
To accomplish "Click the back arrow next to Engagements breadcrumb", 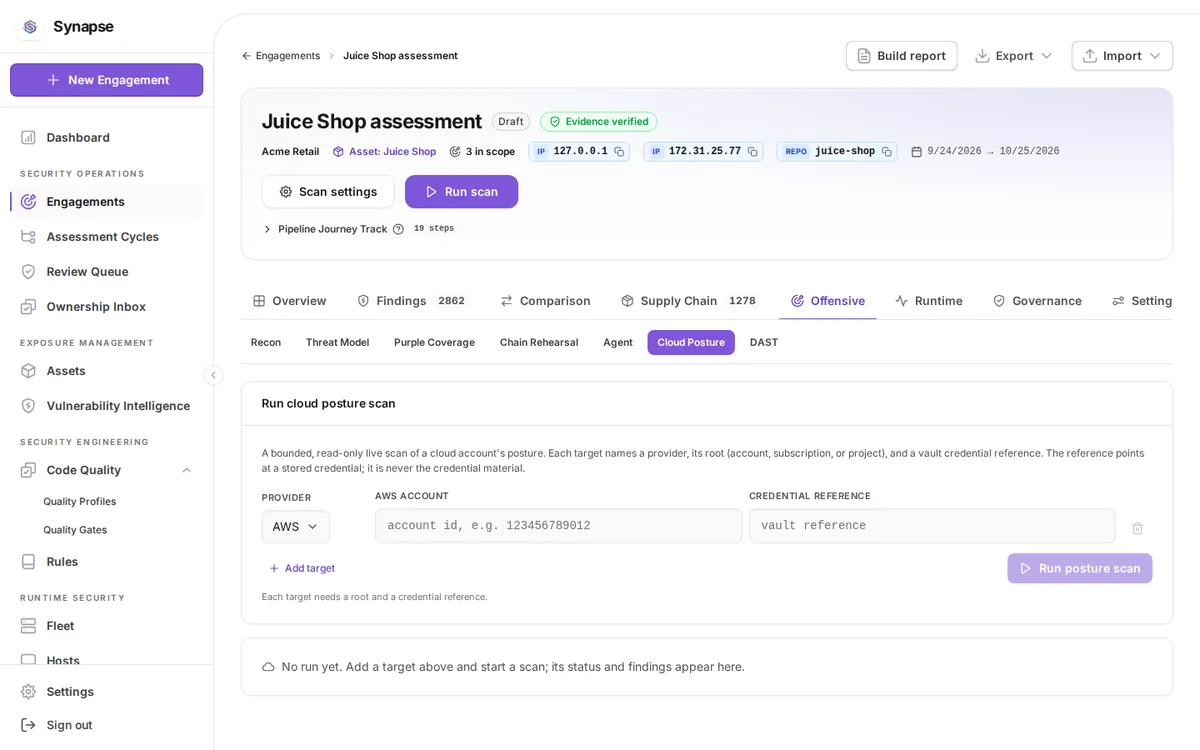I will pyautogui.click(x=246, y=56).
